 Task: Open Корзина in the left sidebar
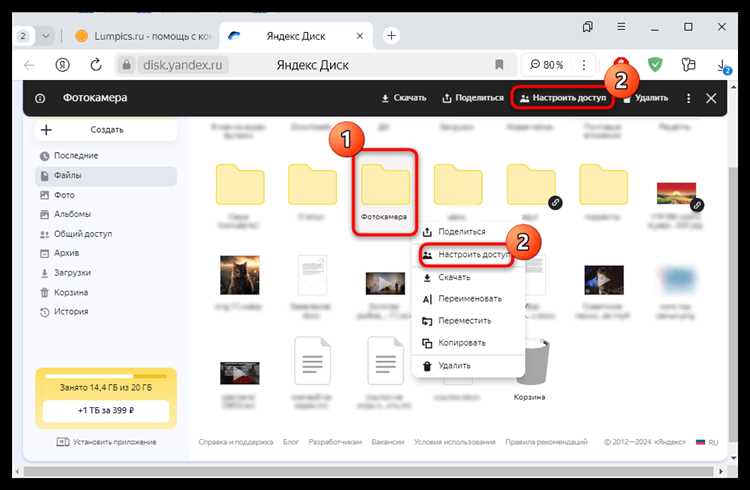tap(71, 292)
